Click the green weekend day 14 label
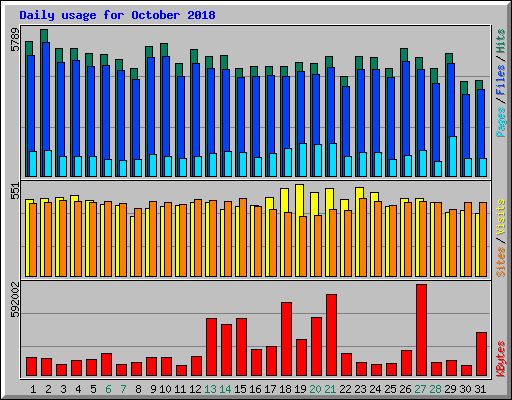This screenshot has height=400, width=512. click(x=225, y=389)
